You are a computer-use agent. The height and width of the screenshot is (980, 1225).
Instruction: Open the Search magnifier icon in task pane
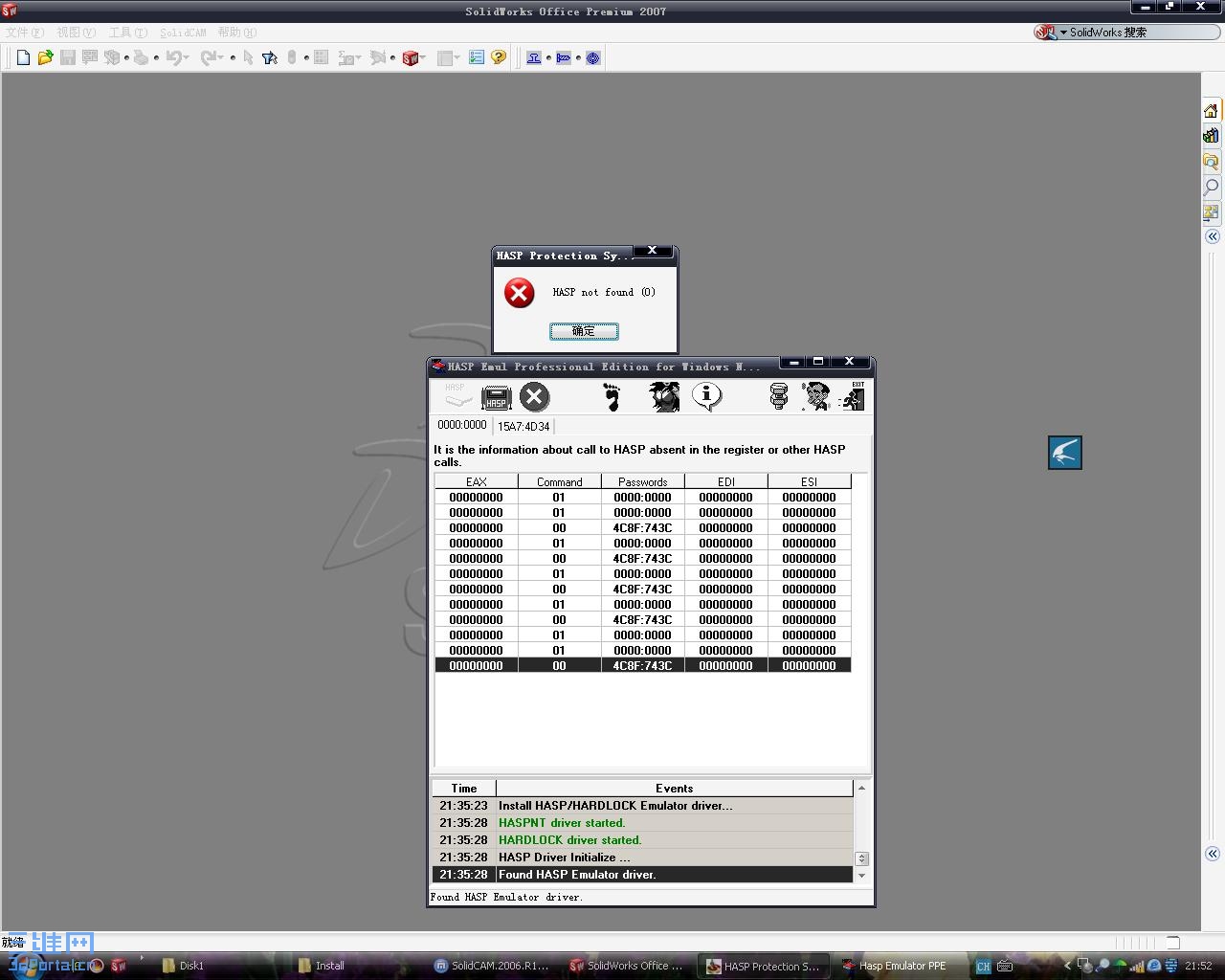coord(1212,187)
